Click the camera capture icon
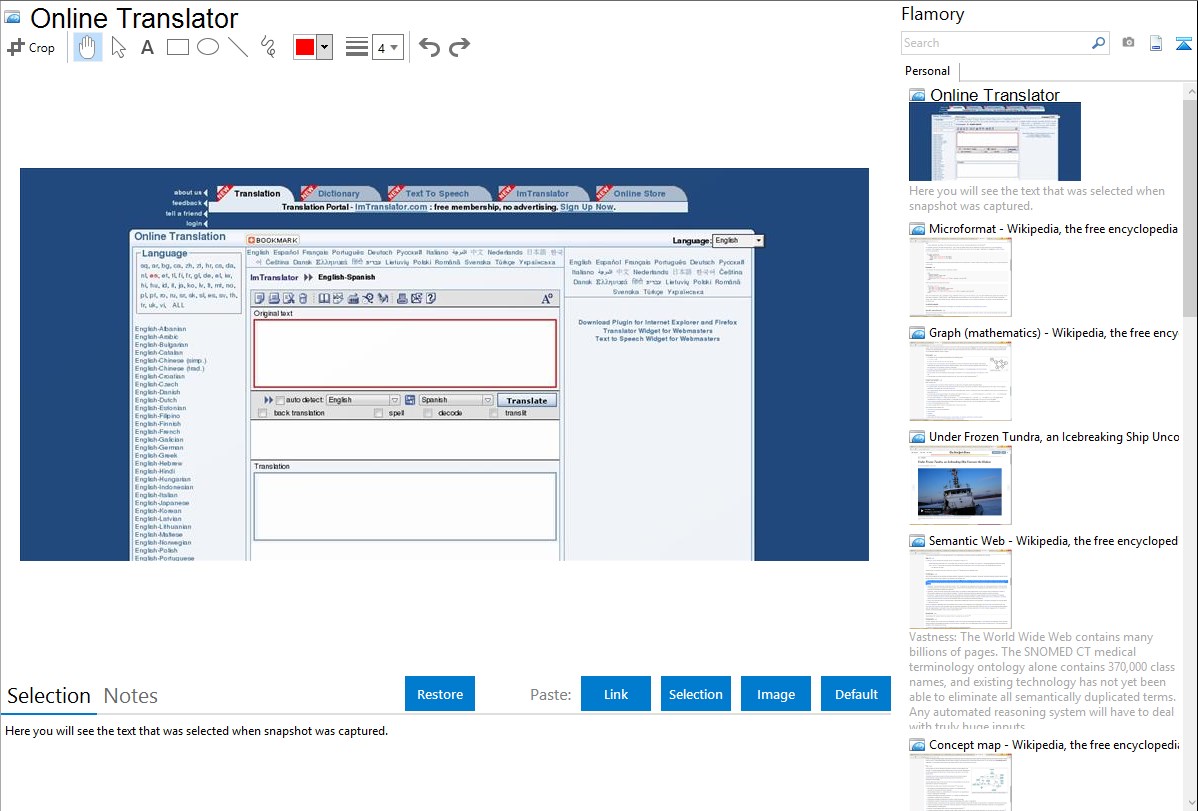The image size is (1198, 811). pos(1128,43)
